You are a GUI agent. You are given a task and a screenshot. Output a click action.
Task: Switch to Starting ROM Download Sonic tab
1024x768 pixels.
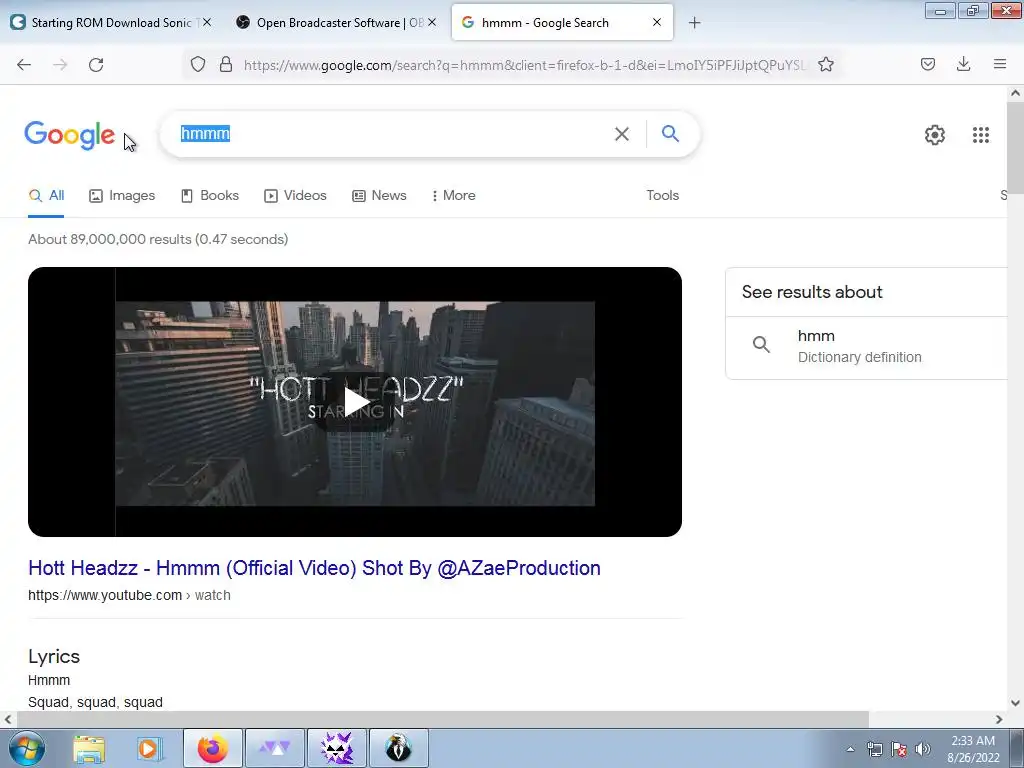[110, 23]
